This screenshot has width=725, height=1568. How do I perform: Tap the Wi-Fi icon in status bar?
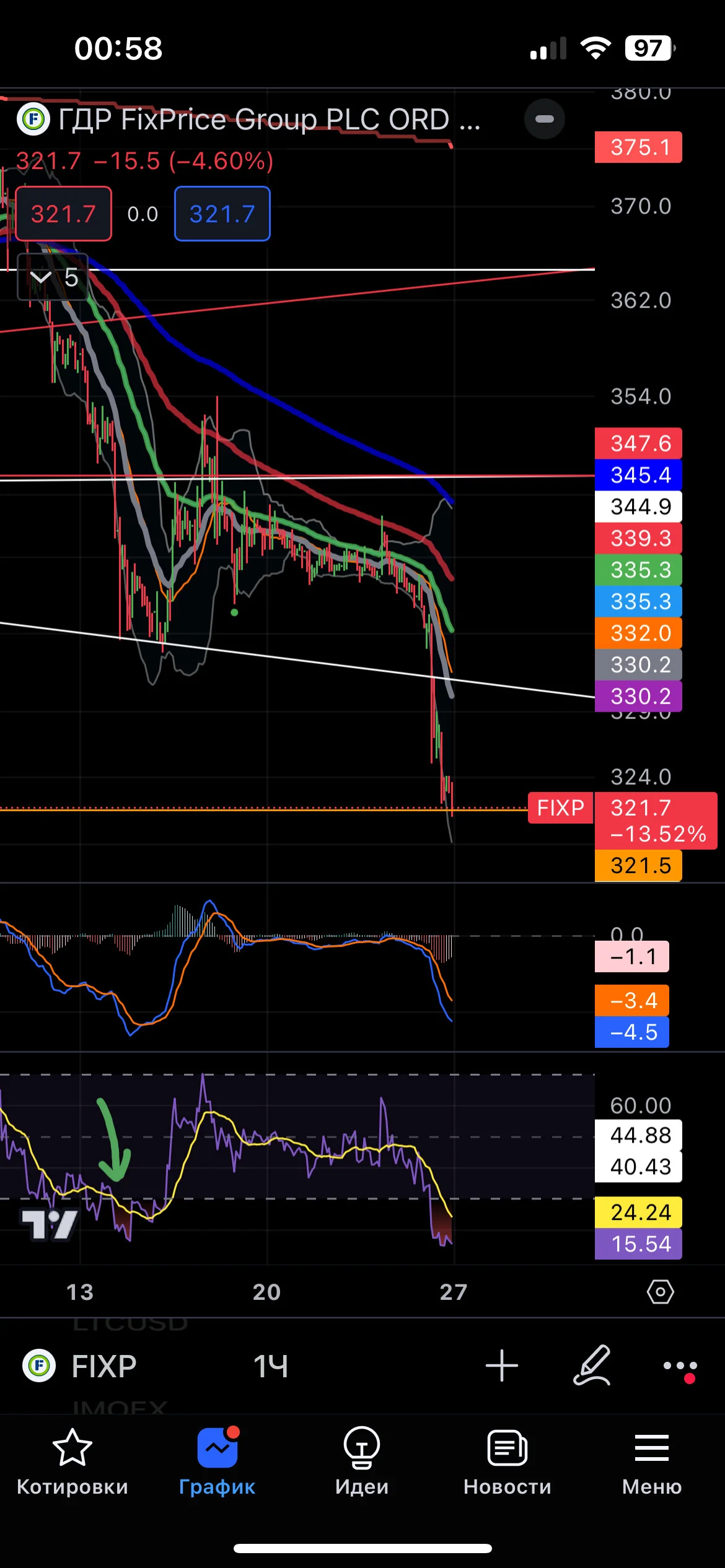[595, 48]
